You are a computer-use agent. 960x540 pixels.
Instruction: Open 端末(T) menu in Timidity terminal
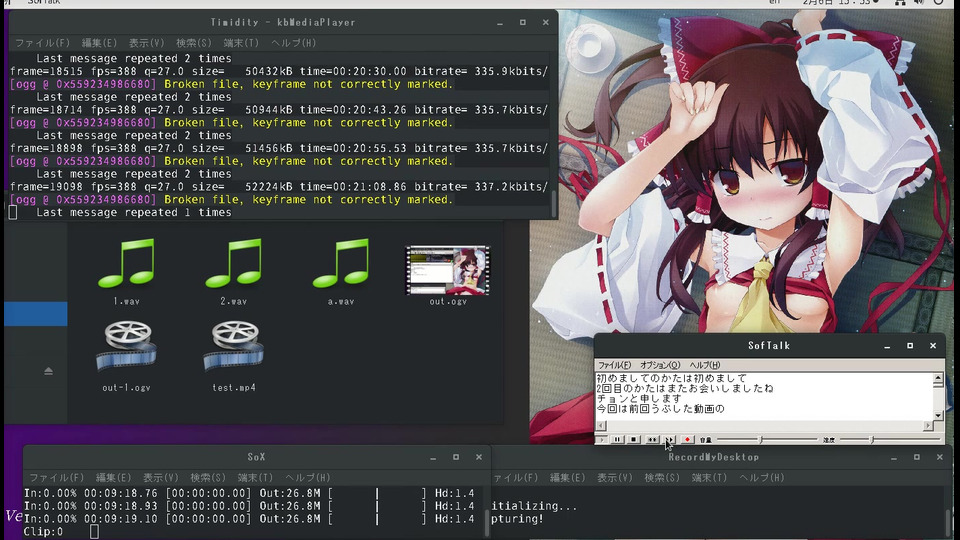[241, 43]
